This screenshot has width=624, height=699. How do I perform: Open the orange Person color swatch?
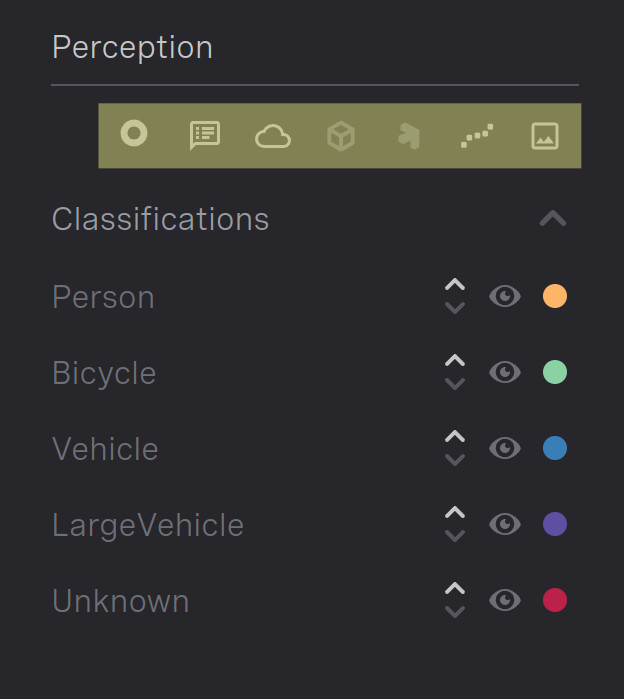pos(555,296)
